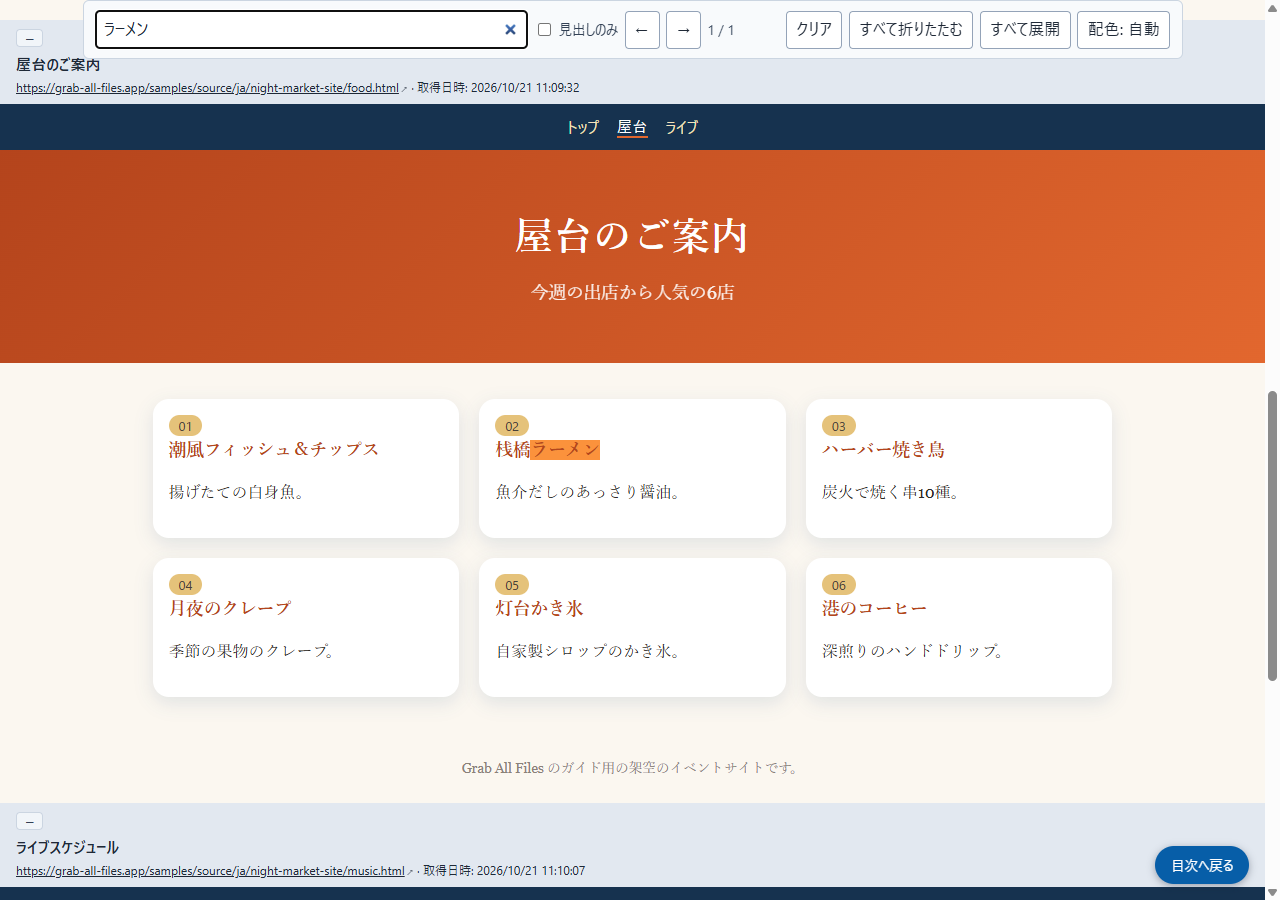Click the ハーバー焼き鳥 card title
1280x900 pixels.
coord(883,449)
